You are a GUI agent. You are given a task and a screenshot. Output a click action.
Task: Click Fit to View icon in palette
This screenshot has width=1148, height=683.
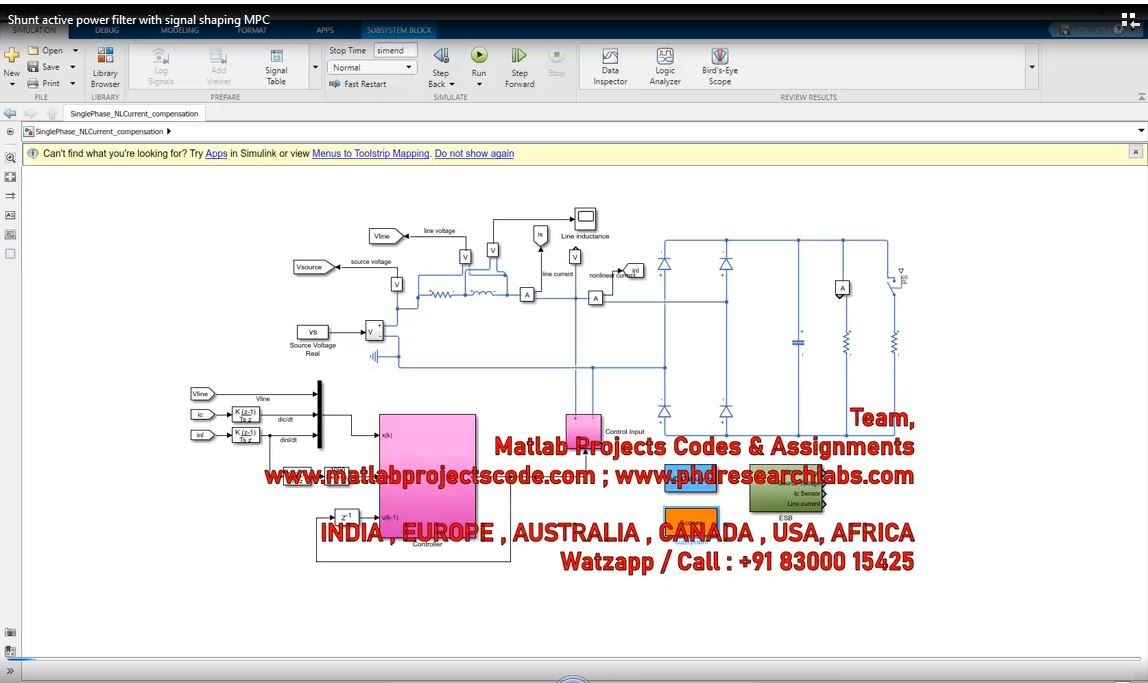[x=10, y=177]
